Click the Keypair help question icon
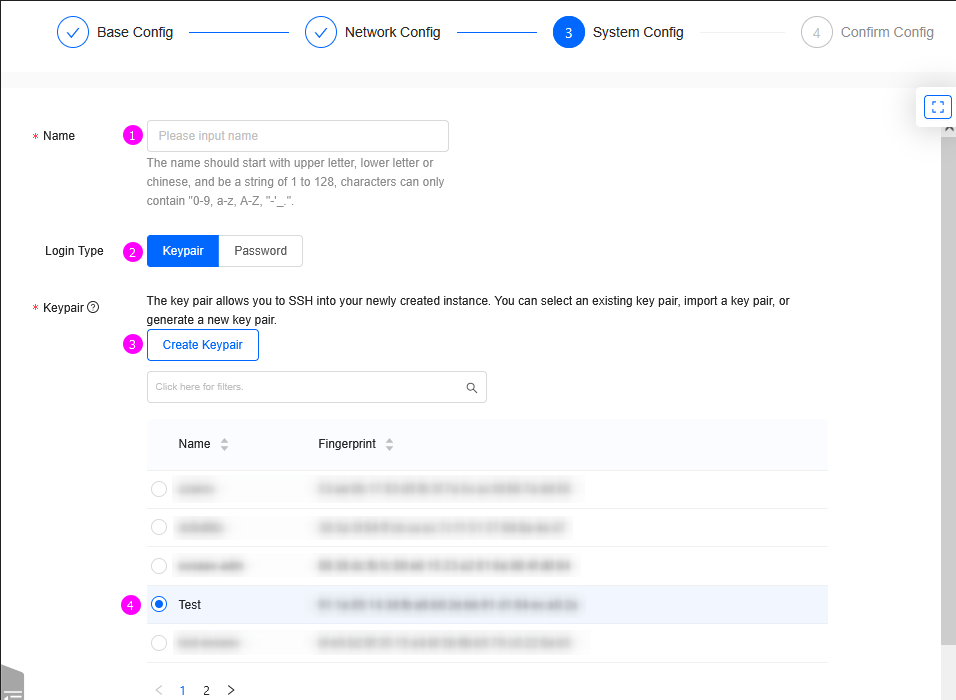This screenshot has width=956, height=700. pos(93,307)
